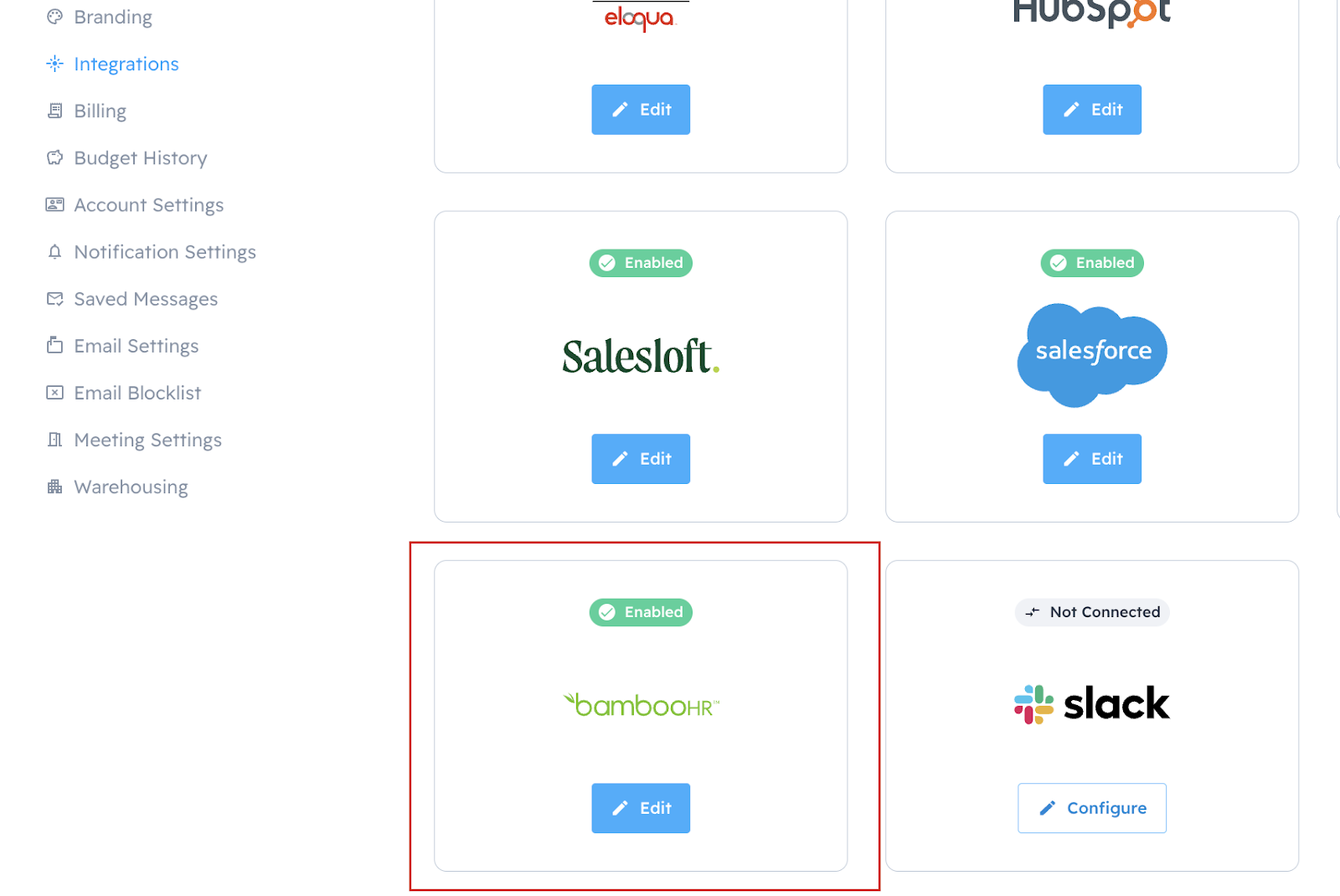Click the Notification Settings bell icon
Viewport: 1340px width, 896px height.
coord(54,252)
